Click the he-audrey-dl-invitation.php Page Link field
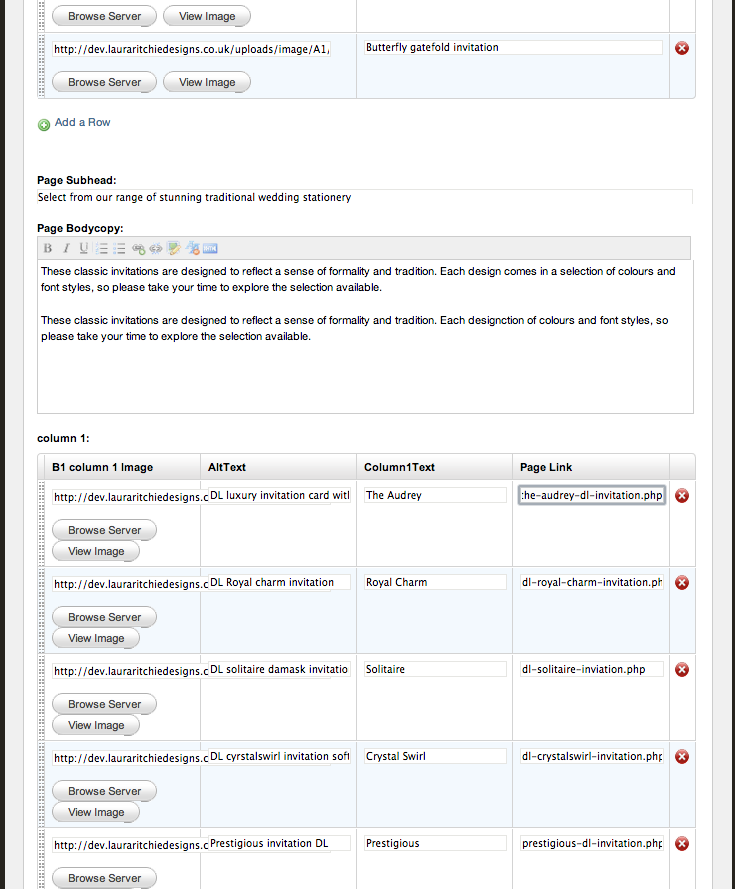735x889 pixels. (x=592, y=495)
